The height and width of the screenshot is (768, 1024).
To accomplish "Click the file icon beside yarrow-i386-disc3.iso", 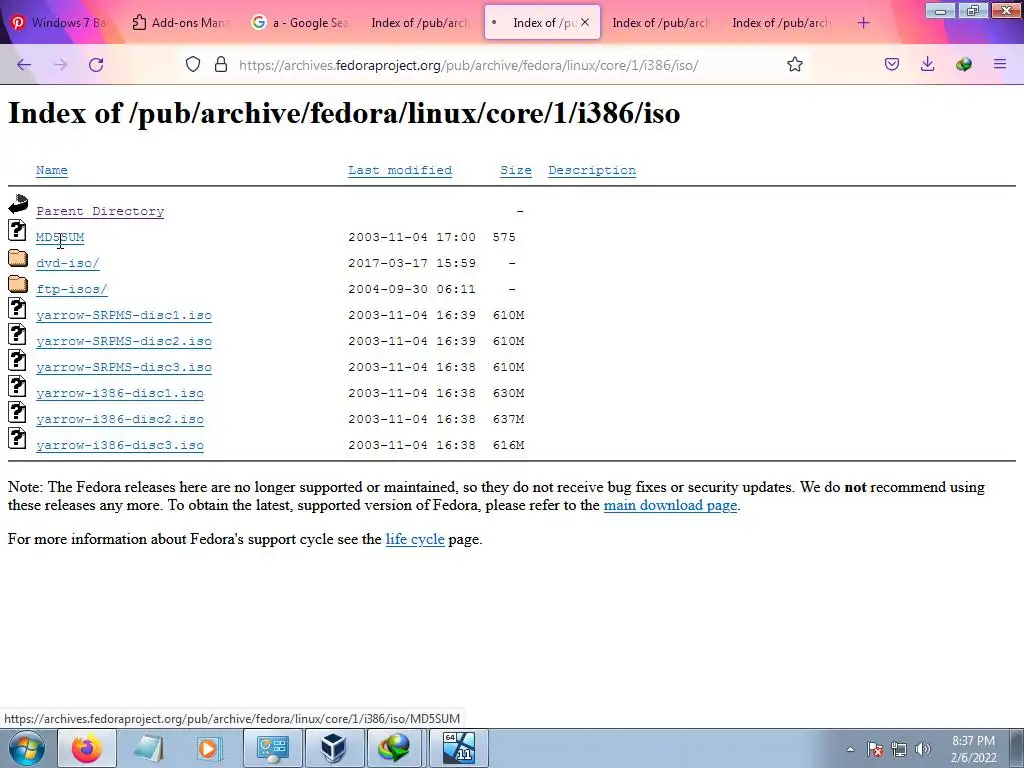I will click(x=18, y=439).
